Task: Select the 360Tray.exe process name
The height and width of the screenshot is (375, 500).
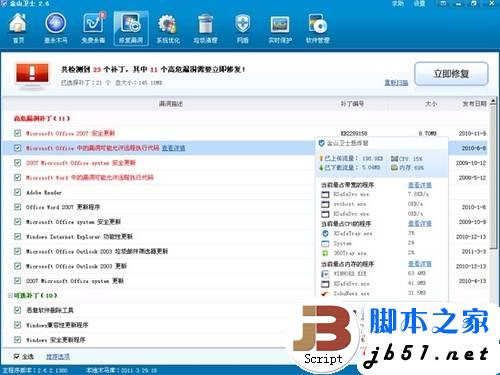Action: coord(350,254)
